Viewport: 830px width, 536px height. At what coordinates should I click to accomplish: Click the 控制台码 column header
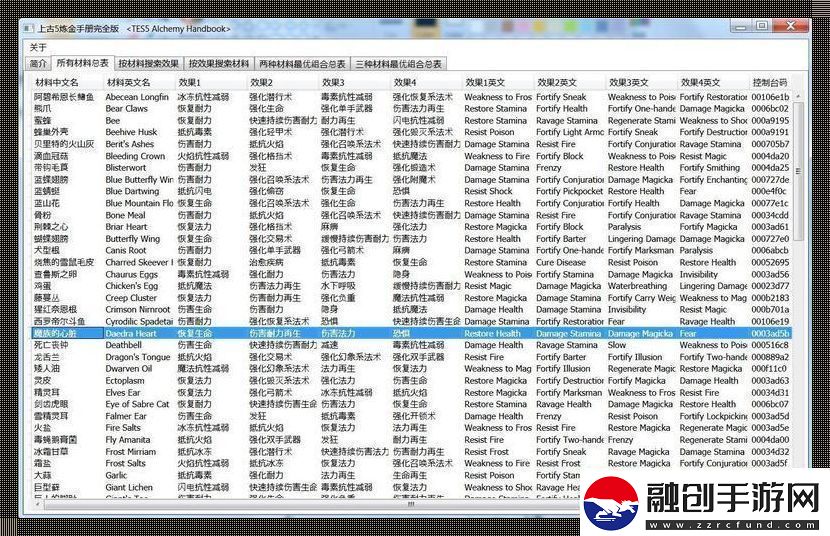pos(771,83)
